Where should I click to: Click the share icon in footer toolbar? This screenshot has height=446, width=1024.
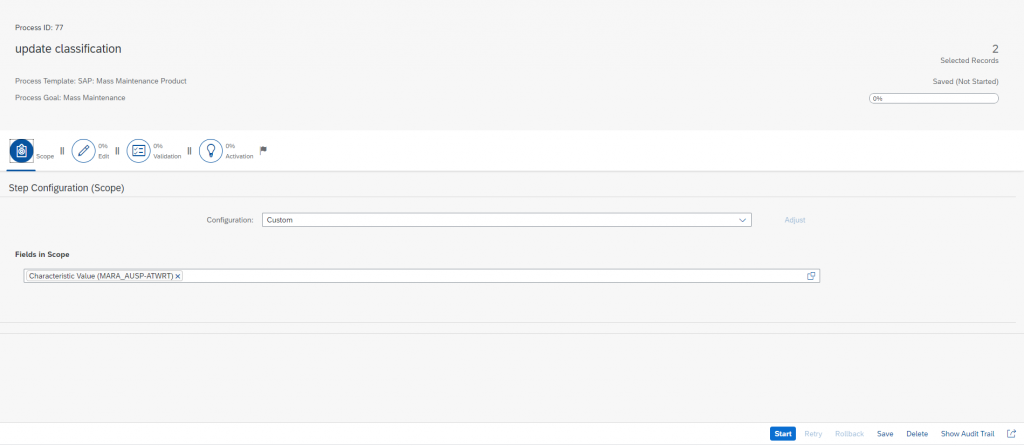pos(1012,434)
